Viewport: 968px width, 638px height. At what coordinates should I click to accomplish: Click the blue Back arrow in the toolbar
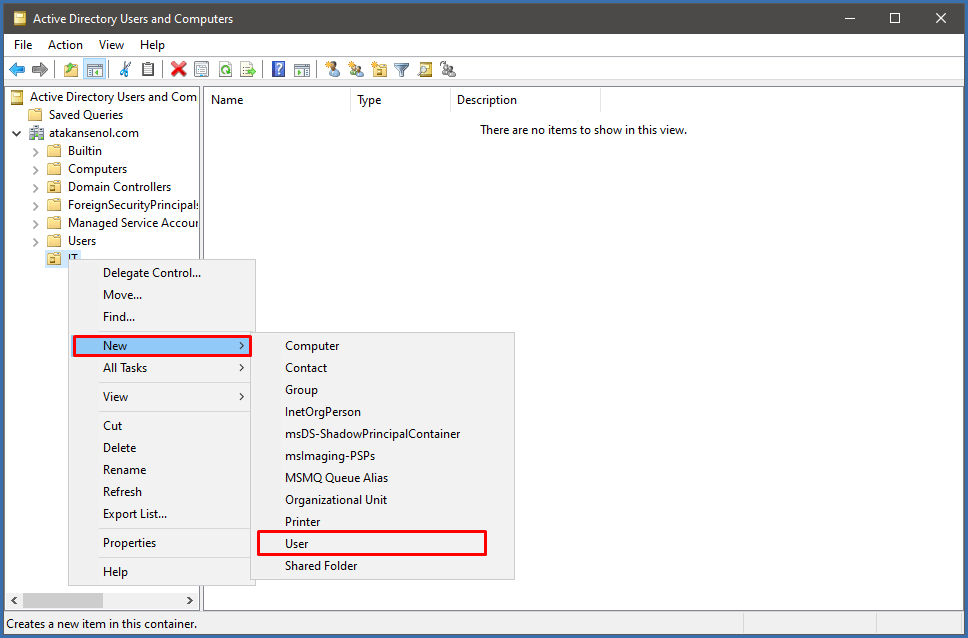pos(17,70)
